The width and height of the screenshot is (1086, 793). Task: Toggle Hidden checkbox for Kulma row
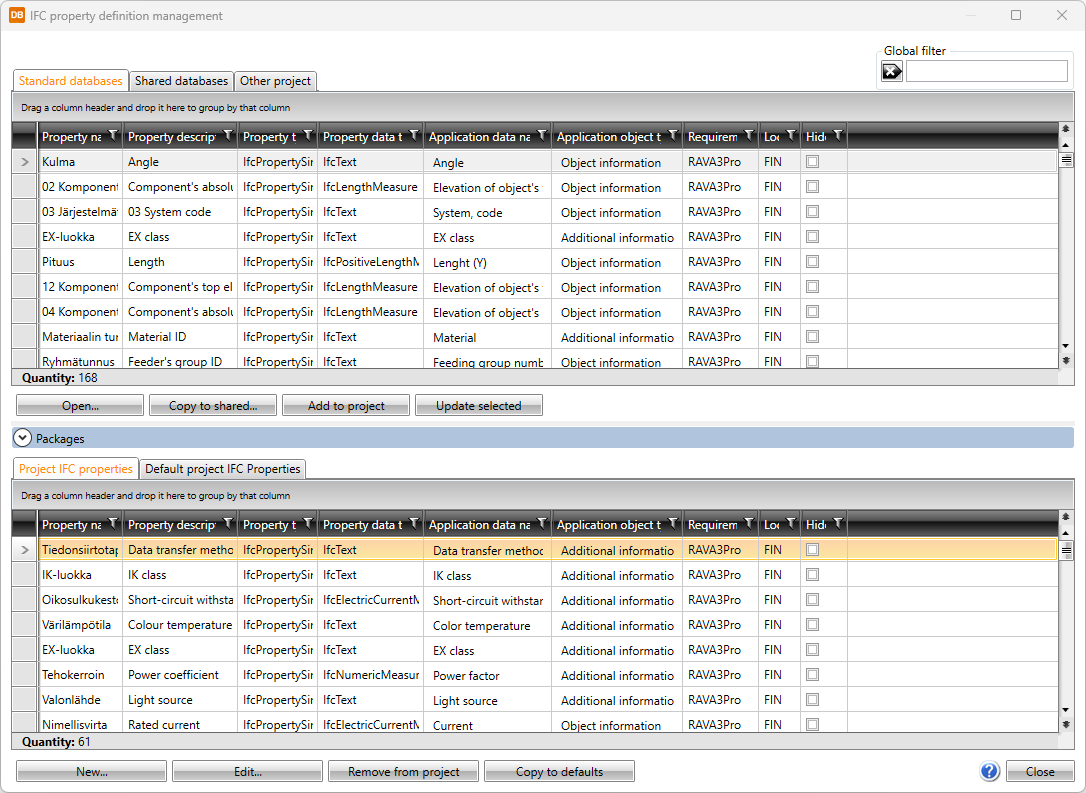pos(812,162)
